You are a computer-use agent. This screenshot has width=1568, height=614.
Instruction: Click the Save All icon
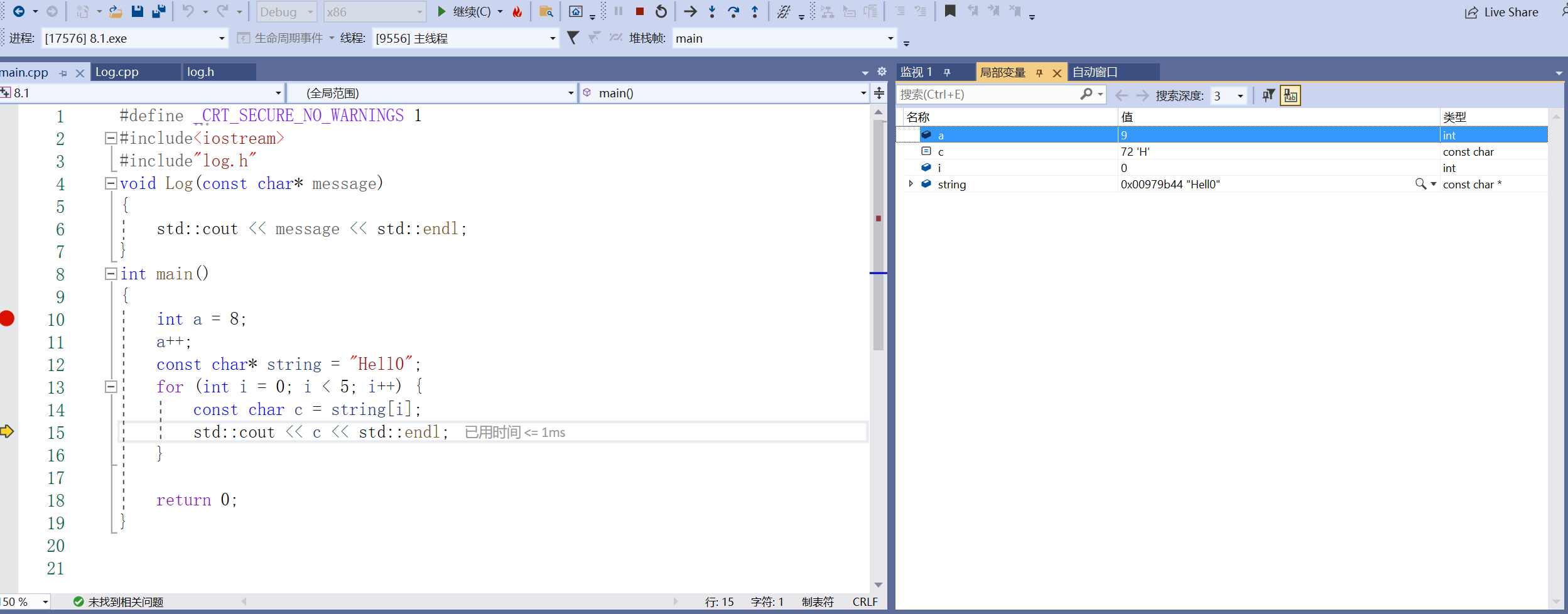(160, 11)
